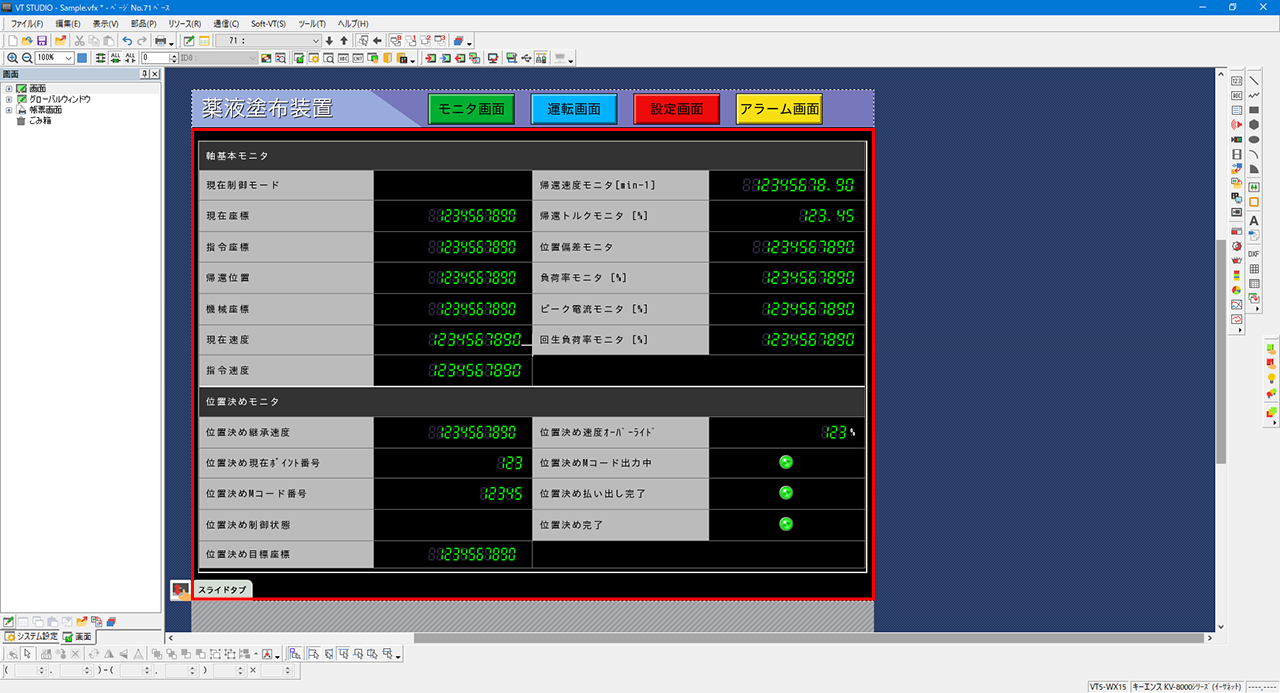1280x693 pixels.
Task: Open the 部品(P) menu
Action: tap(144, 23)
